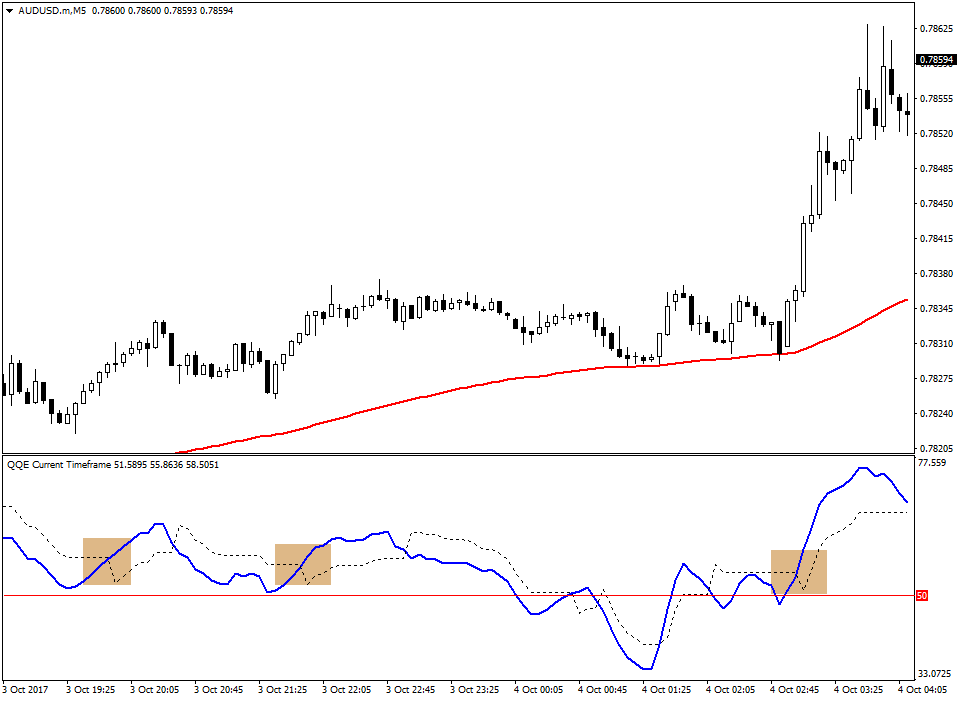Click the current price tag 0.78594

pos(936,58)
